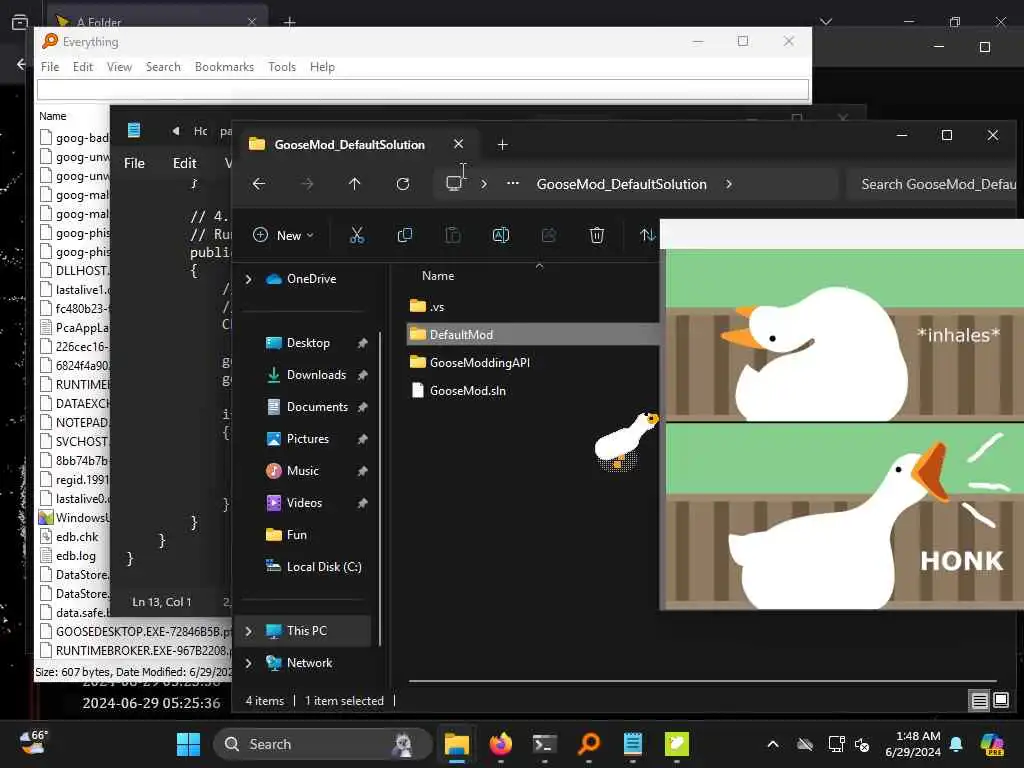Go up one folder level in Explorer
1024x768 pixels.
point(355,184)
